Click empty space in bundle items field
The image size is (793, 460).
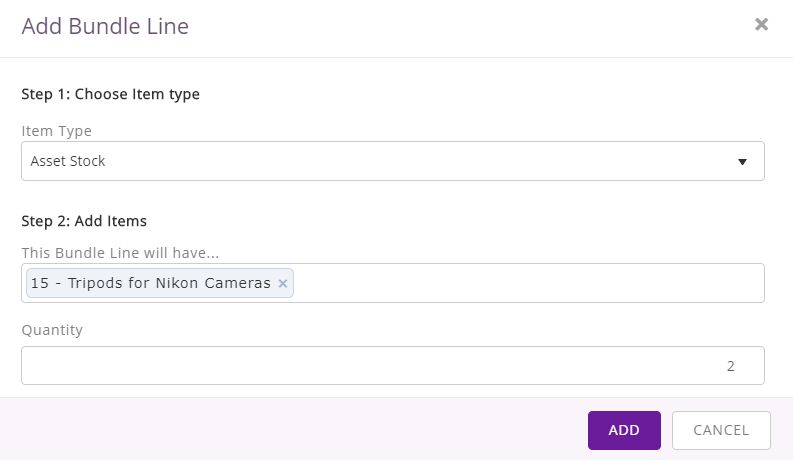coord(526,283)
